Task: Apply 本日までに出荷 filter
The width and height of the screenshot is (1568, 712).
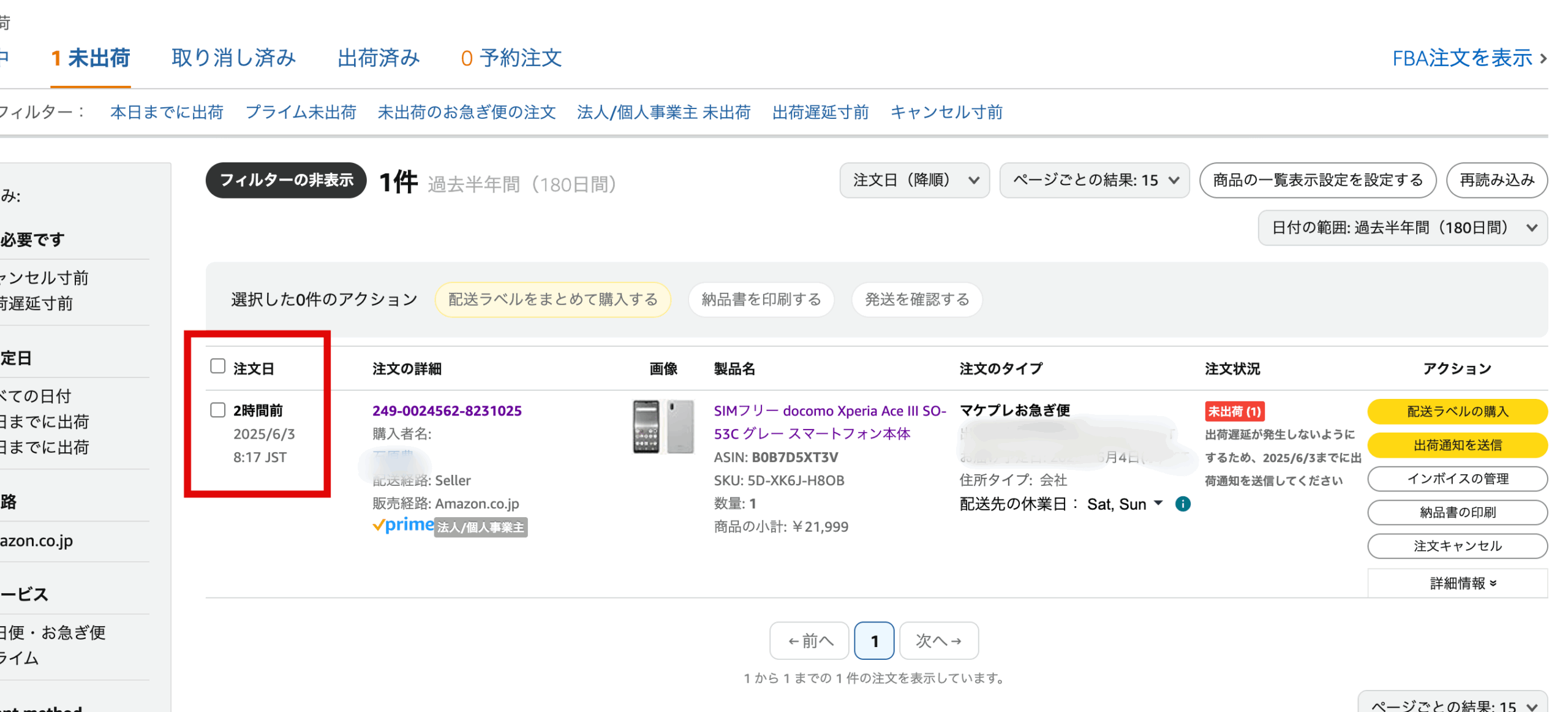Action: click(167, 112)
